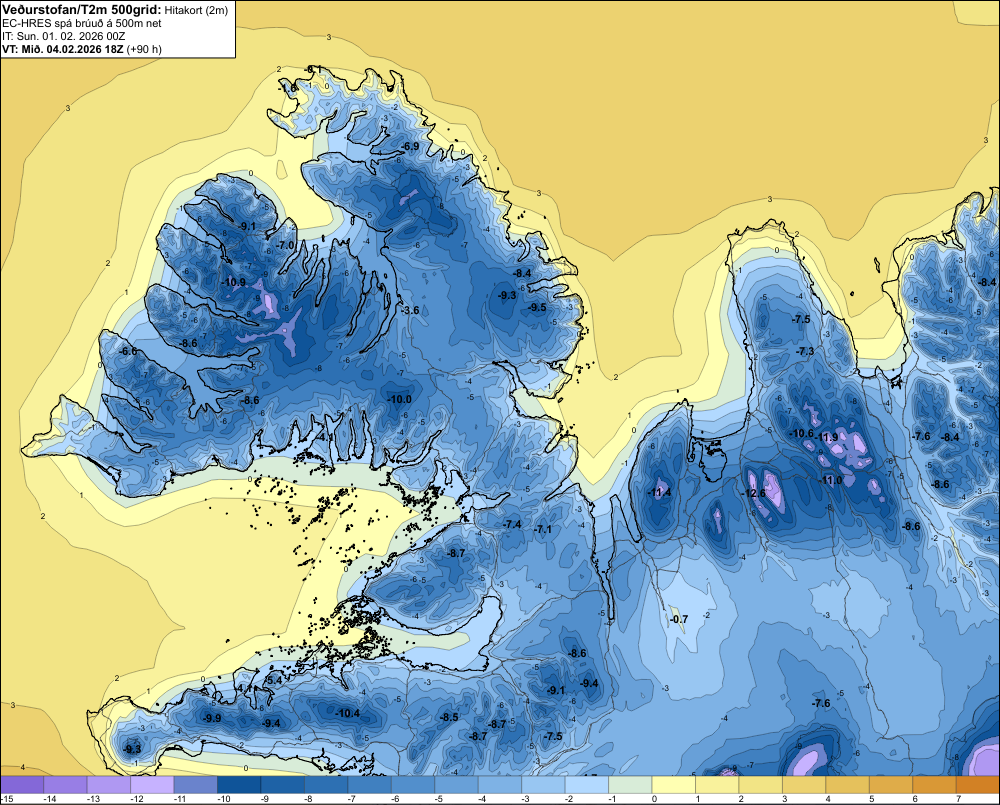Click the -9.5 temperature label

tap(537, 307)
